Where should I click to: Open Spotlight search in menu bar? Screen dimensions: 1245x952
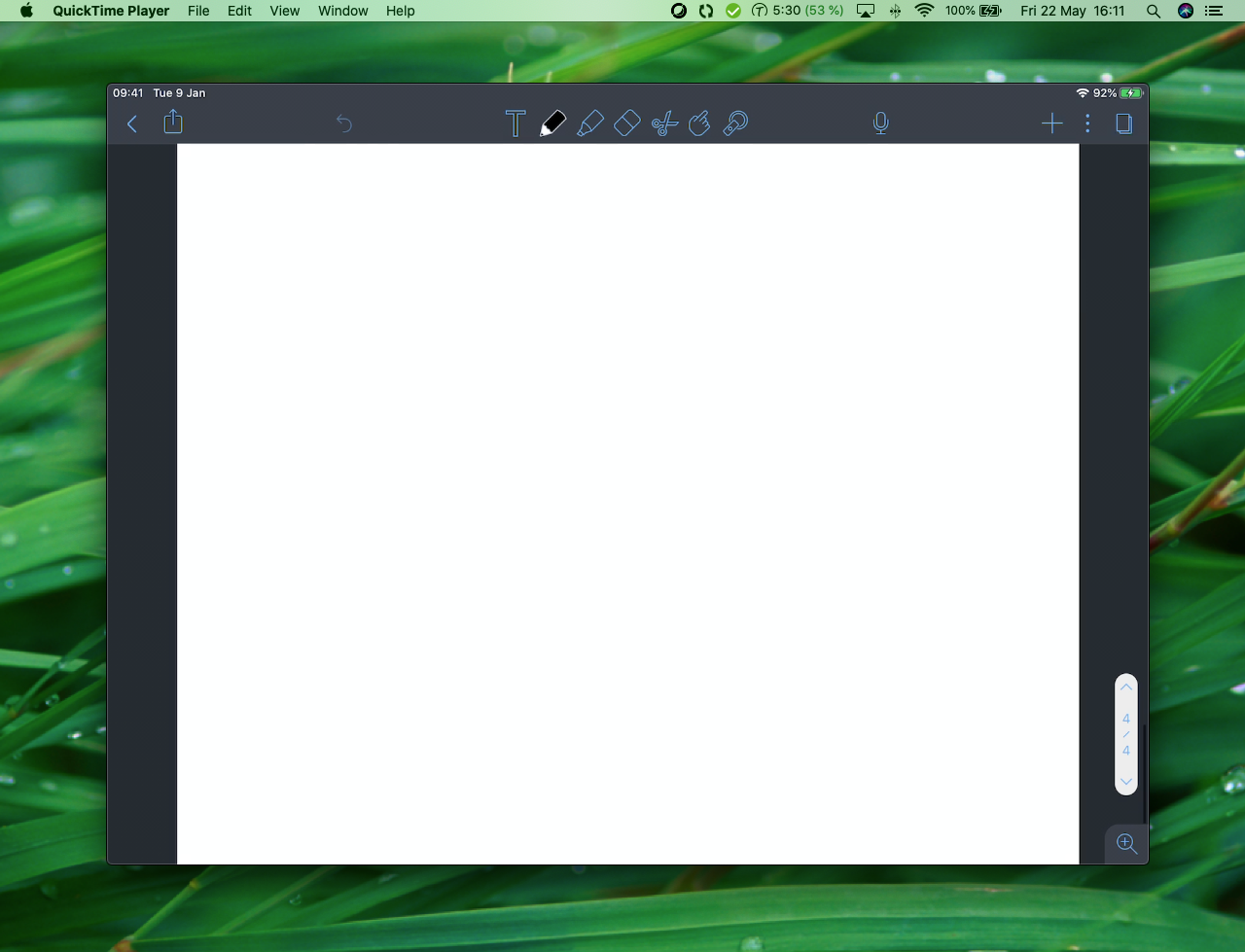[x=1154, y=11]
